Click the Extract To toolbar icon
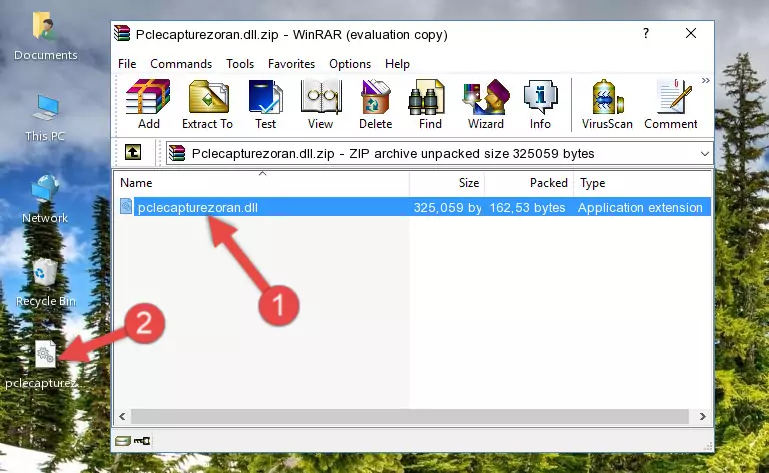Screen dimensions: 769x473 click(207, 105)
